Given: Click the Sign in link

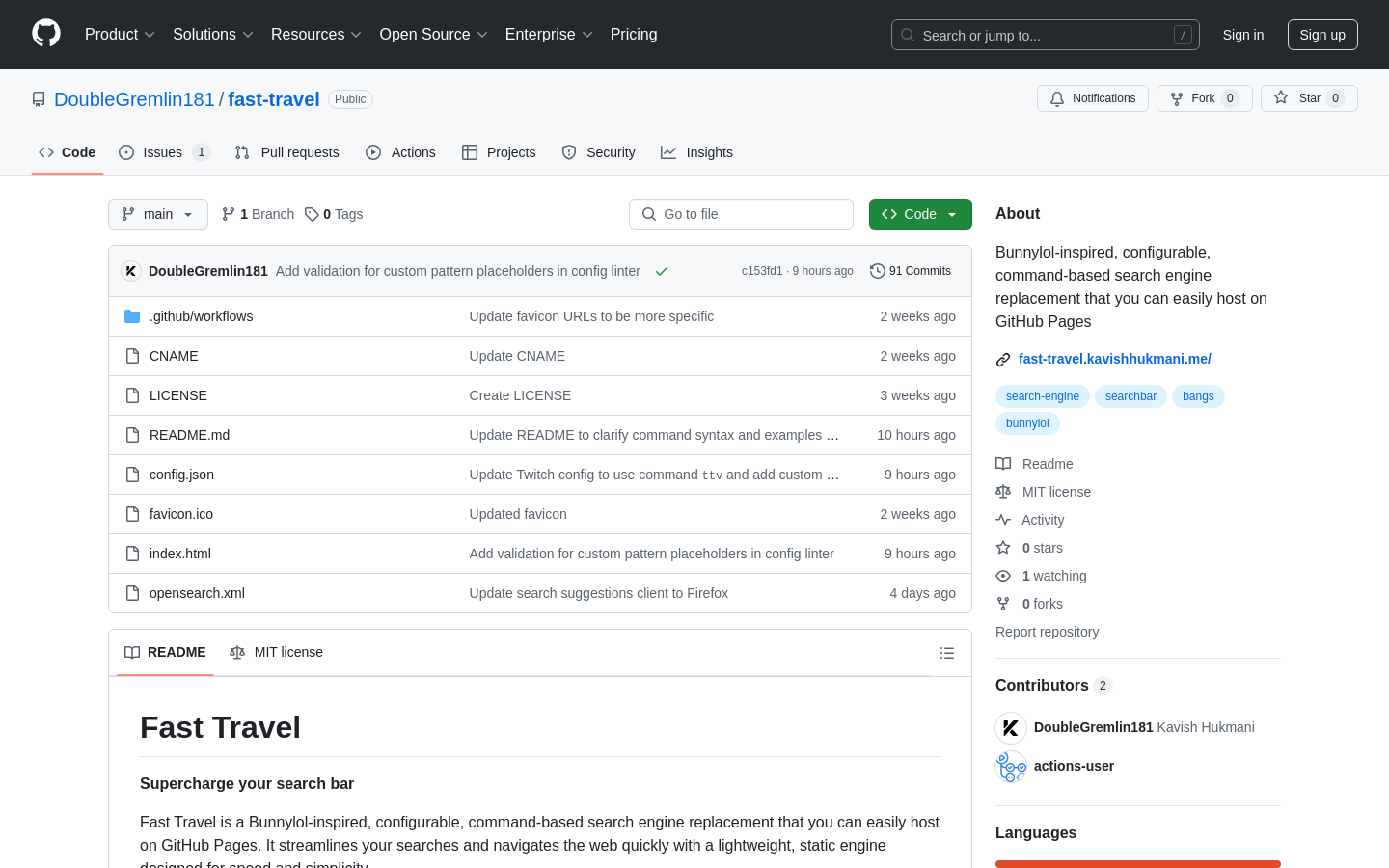Looking at the screenshot, I should click(x=1243, y=35).
